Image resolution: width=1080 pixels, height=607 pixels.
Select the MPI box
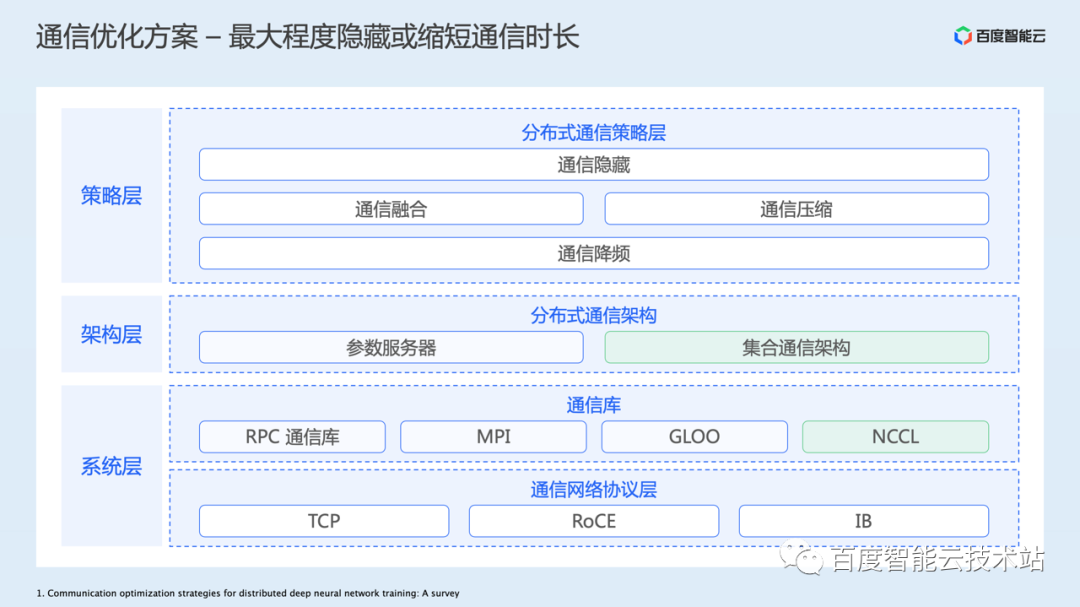pyautogui.click(x=493, y=436)
